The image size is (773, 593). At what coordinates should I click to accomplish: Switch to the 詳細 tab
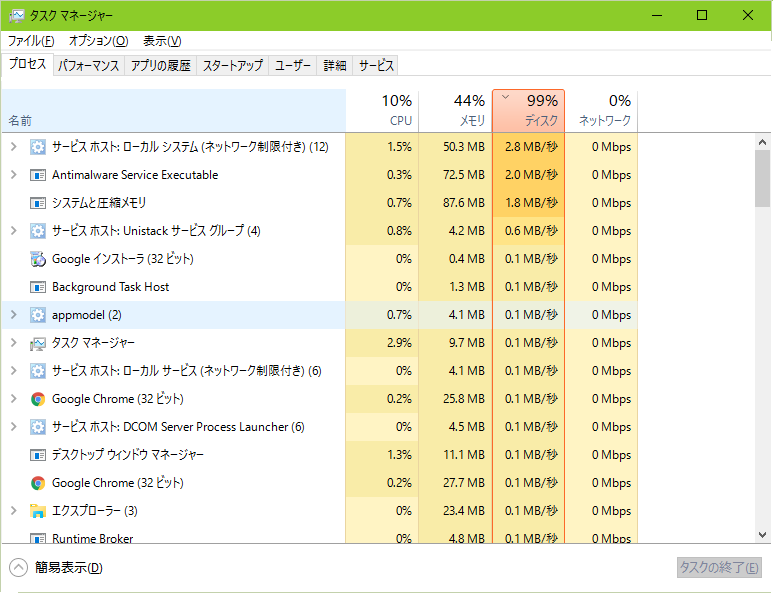click(x=335, y=66)
